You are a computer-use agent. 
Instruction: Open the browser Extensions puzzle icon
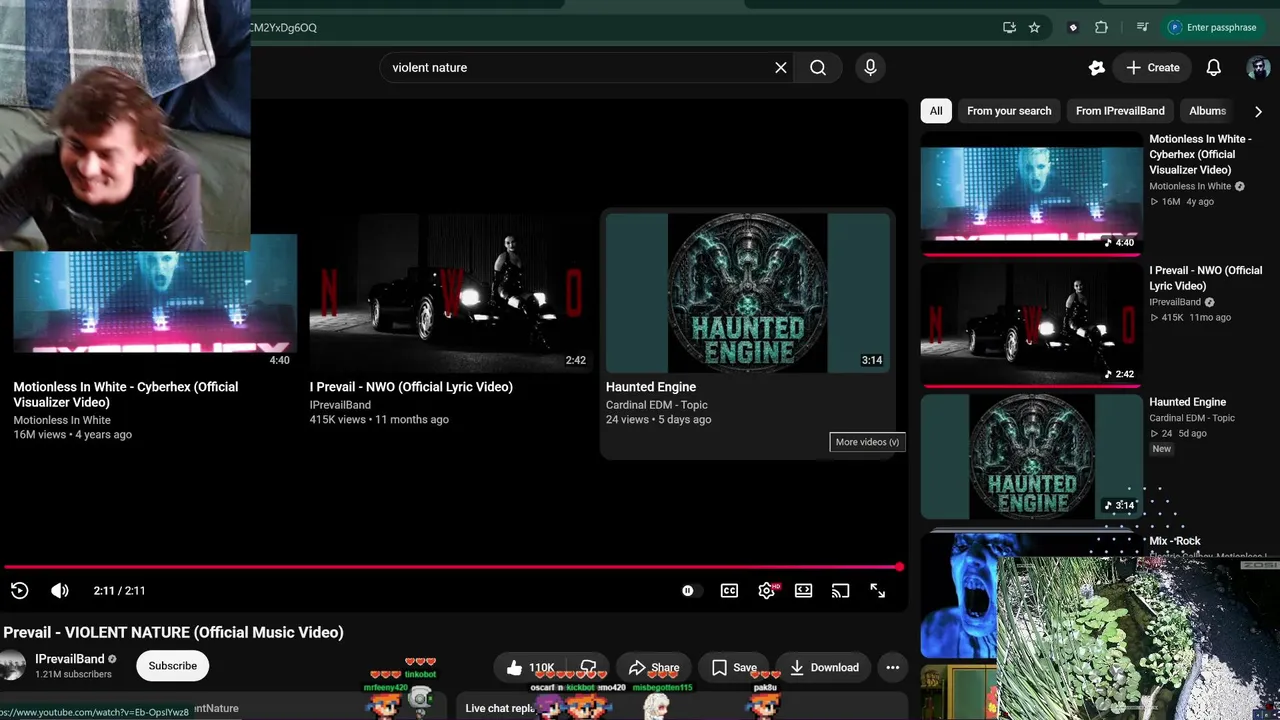click(x=1101, y=28)
